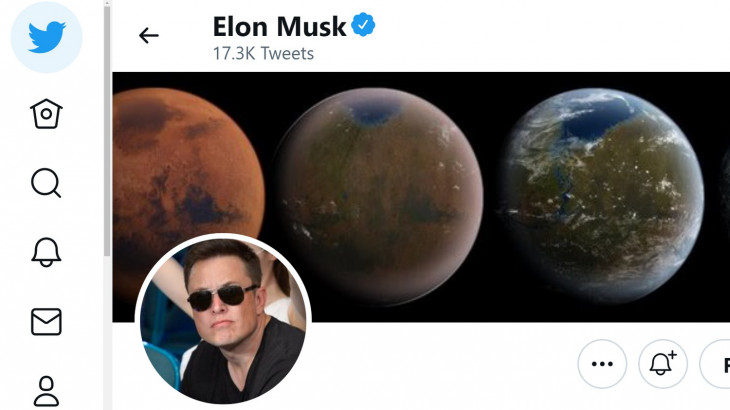Screen dimensions: 730x410
Task: Click the blue Earth-like planet in banner
Action: click(x=601, y=195)
